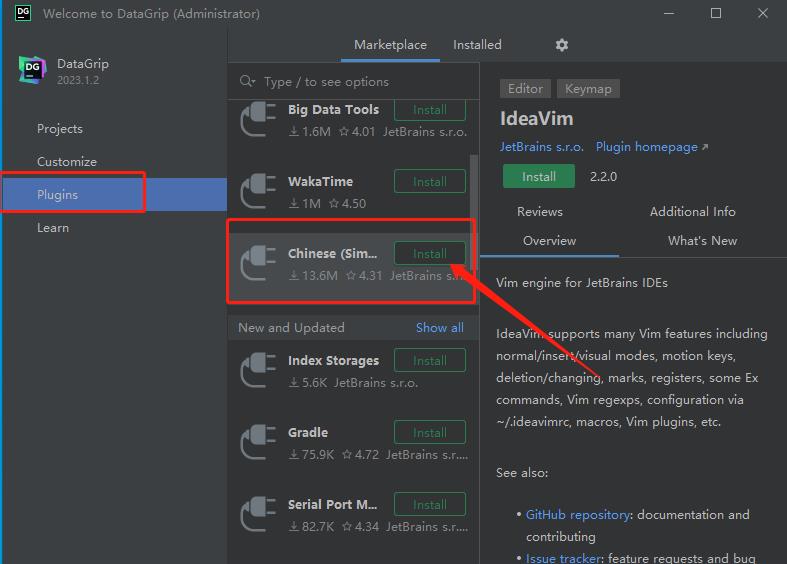Image resolution: width=787 pixels, height=564 pixels.
Task: Open Projects in the sidebar
Action: (x=60, y=129)
